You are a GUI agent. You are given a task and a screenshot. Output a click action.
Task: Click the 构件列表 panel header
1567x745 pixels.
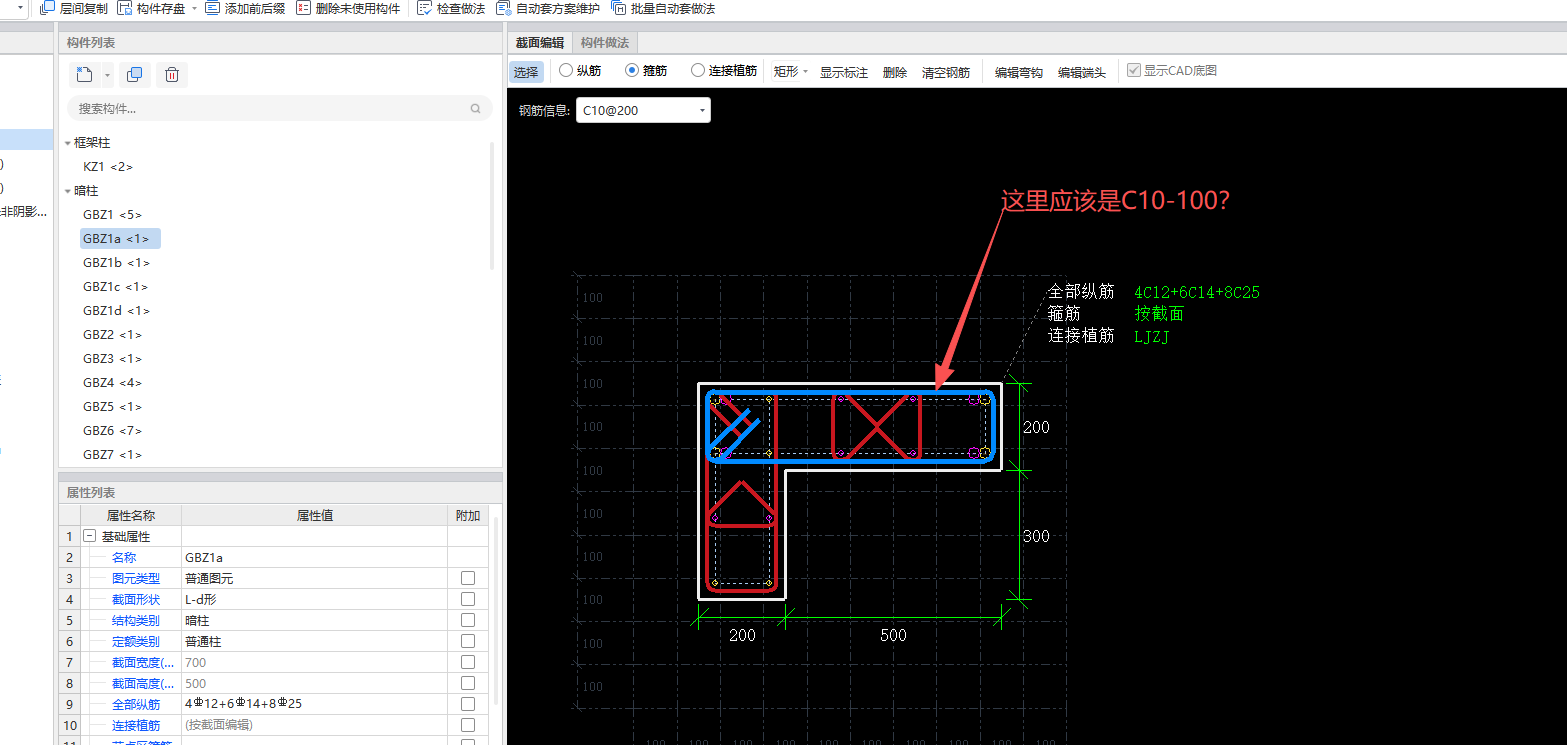[280, 43]
